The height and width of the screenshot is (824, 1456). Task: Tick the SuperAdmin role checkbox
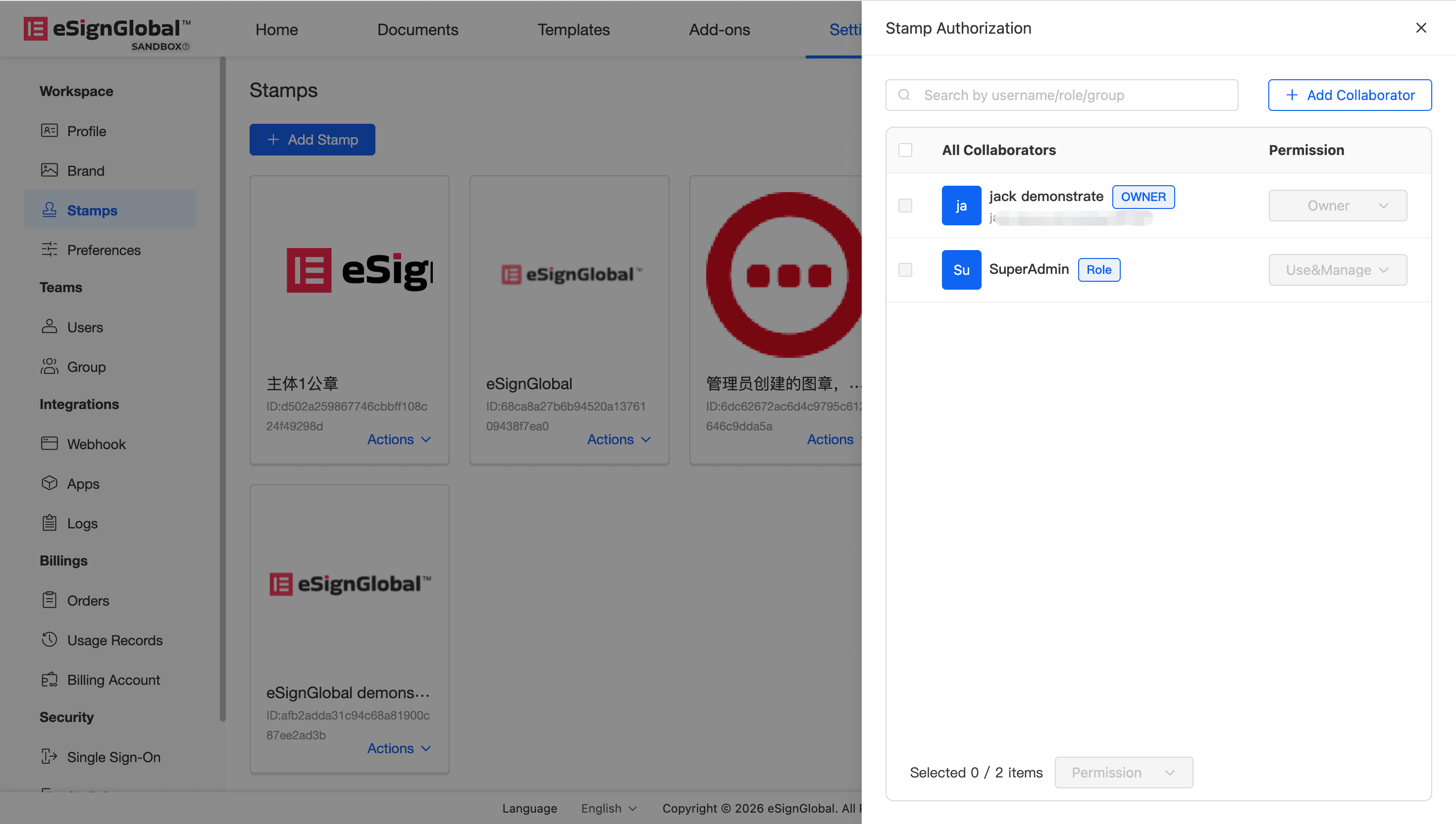point(905,270)
